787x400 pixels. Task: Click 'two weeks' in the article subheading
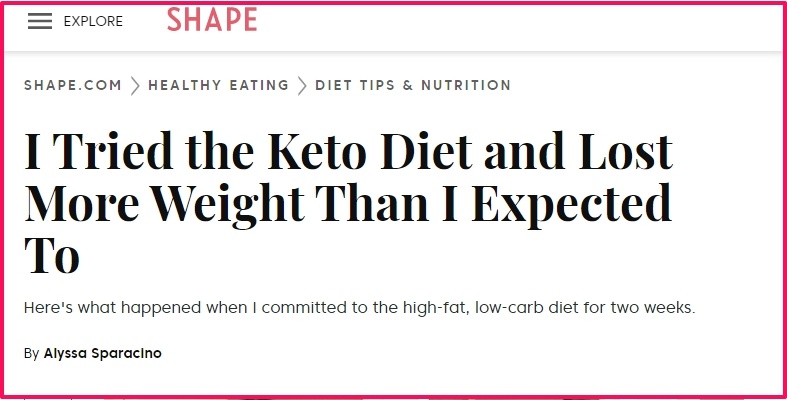click(652, 307)
